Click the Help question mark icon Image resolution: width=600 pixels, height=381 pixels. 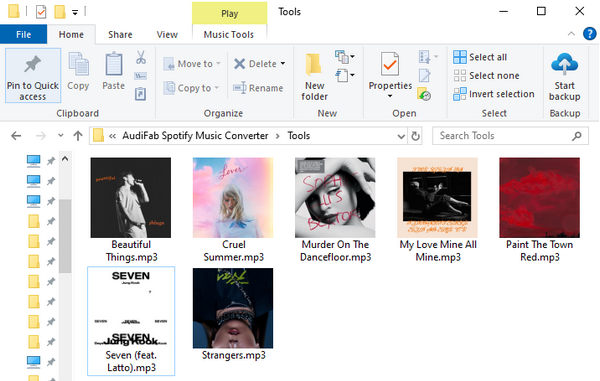tap(589, 34)
